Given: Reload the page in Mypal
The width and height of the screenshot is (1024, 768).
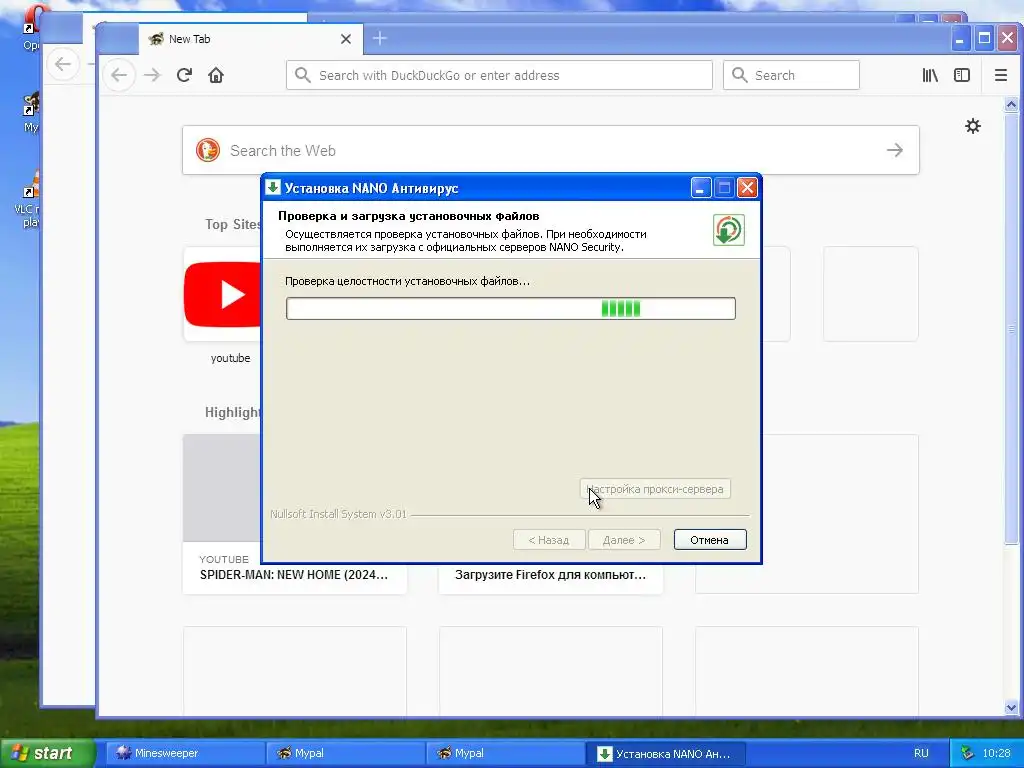Looking at the screenshot, I should click(x=184, y=75).
